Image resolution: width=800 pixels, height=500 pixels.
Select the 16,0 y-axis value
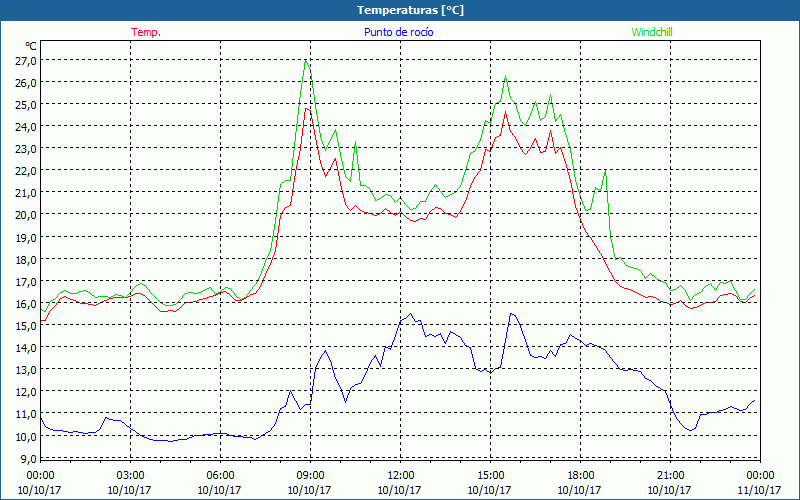click(26, 304)
